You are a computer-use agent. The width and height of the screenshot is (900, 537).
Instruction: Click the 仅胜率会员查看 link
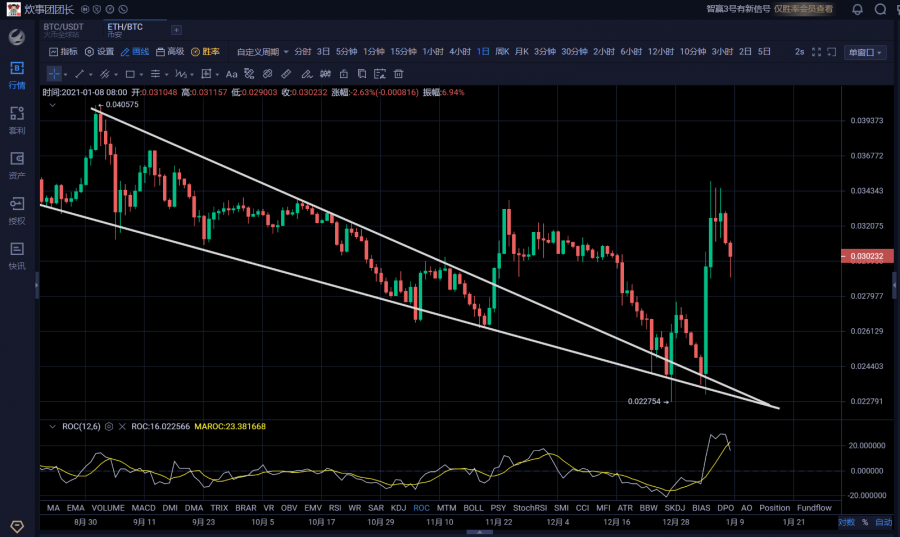coord(803,9)
